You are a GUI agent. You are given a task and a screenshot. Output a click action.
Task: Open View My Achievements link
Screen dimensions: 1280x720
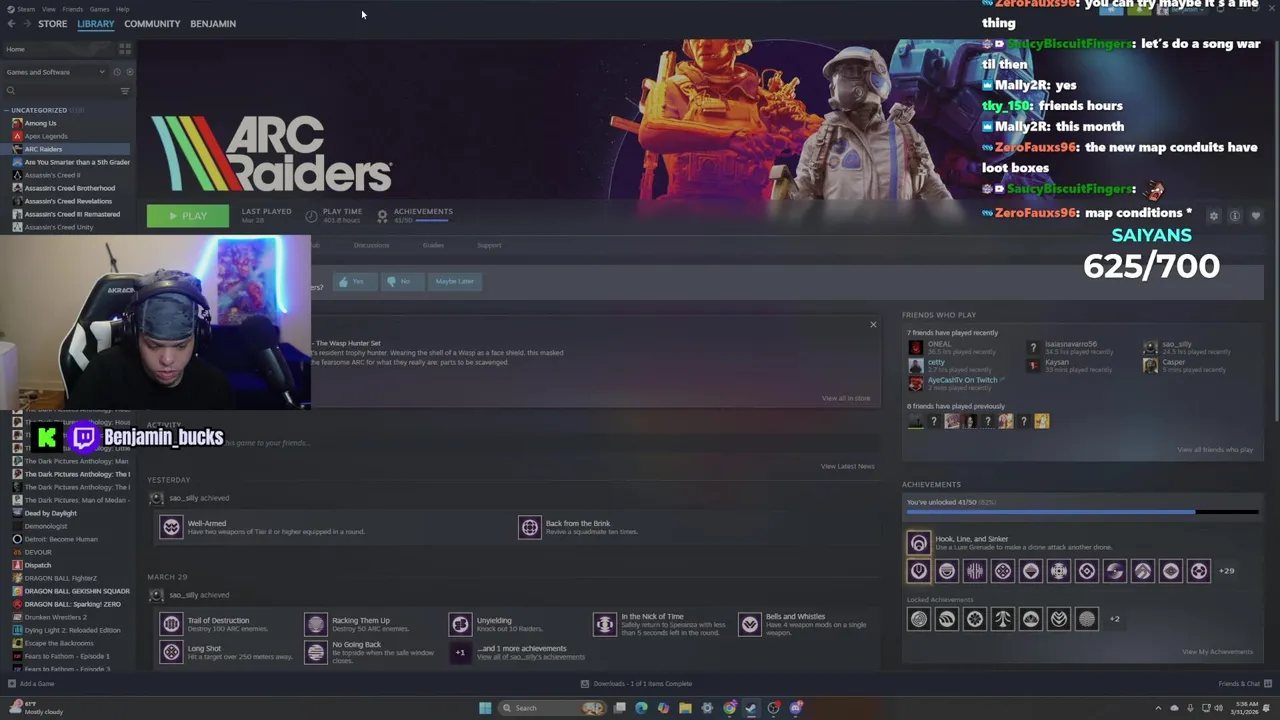pos(1217,652)
